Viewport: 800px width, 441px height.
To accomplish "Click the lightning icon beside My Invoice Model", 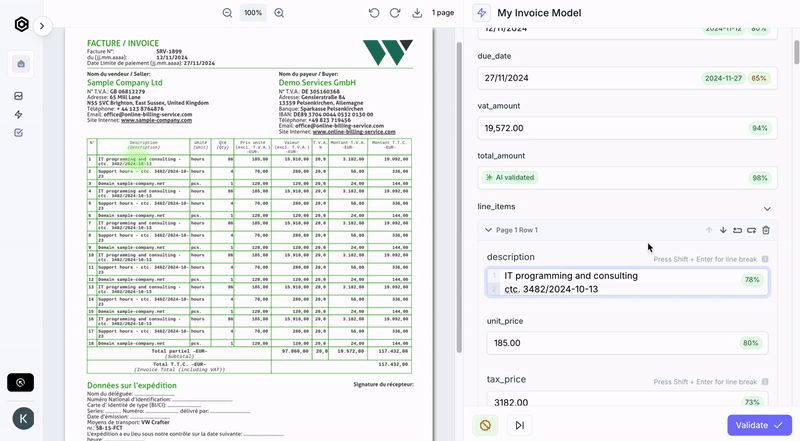I will (x=481, y=13).
